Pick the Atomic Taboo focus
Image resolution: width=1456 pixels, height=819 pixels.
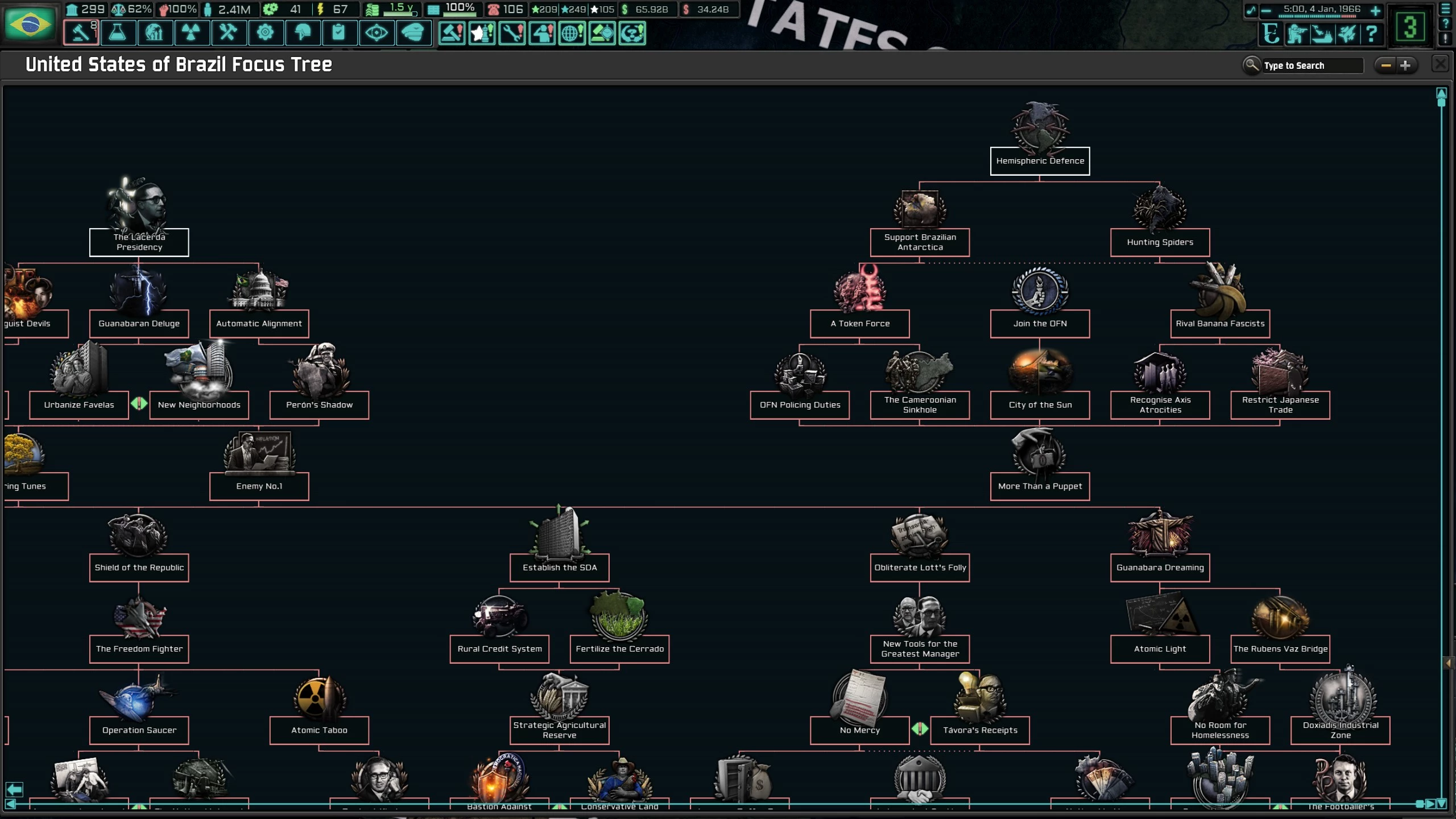[319, 730]
